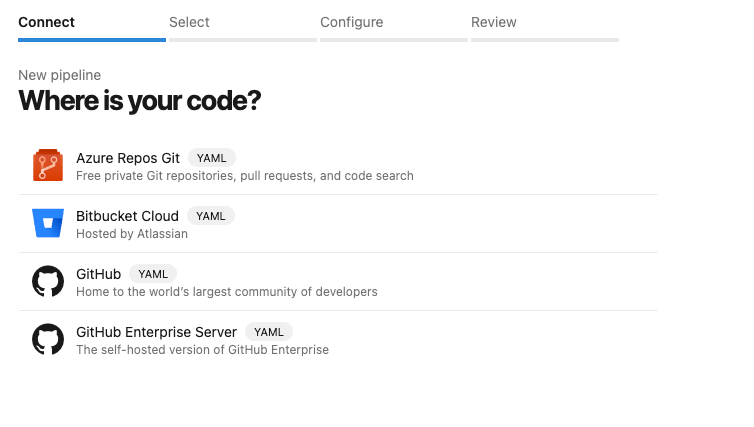The image size is (754, 427).
Task: Click 'Hosted by Atlassian' description
Action: (x=132, y=234)
